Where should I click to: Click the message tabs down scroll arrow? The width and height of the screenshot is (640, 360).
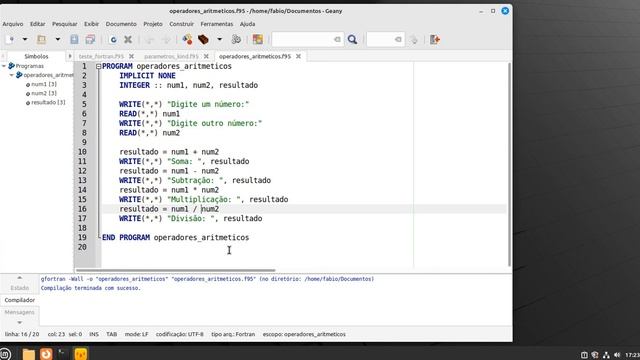(20, 322)
